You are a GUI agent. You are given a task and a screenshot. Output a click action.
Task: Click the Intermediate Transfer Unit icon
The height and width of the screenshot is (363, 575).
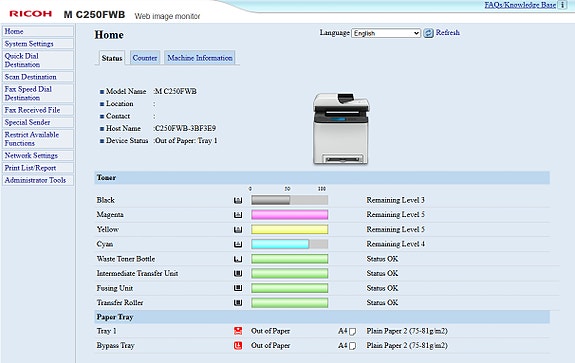[238, 274]
